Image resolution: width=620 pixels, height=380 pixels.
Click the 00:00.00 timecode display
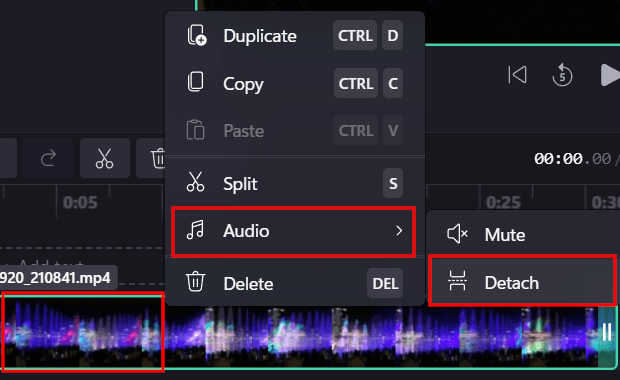[x=572, y=159]
